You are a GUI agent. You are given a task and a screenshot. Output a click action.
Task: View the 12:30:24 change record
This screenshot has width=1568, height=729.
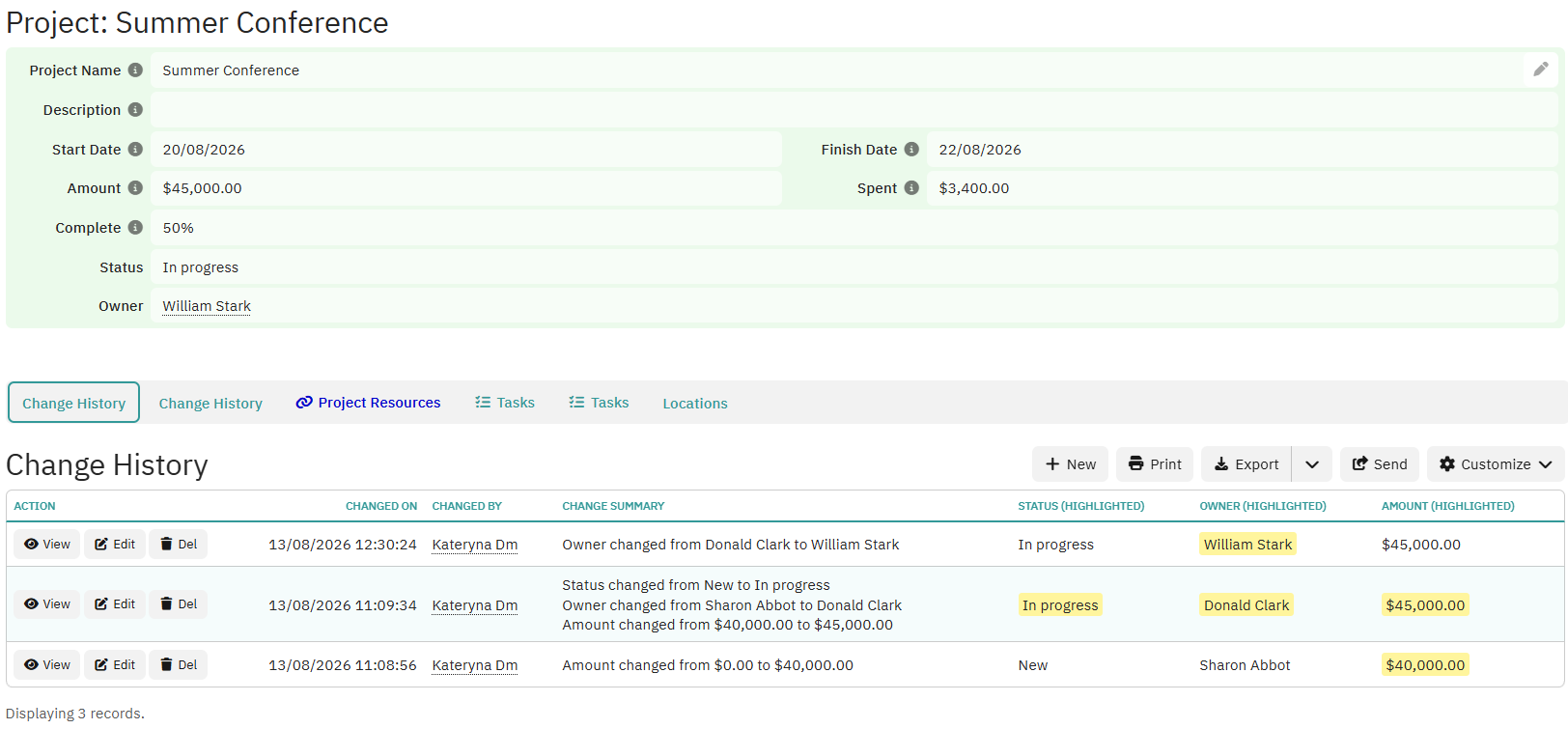pyautogui.click(x=47, y=545)
